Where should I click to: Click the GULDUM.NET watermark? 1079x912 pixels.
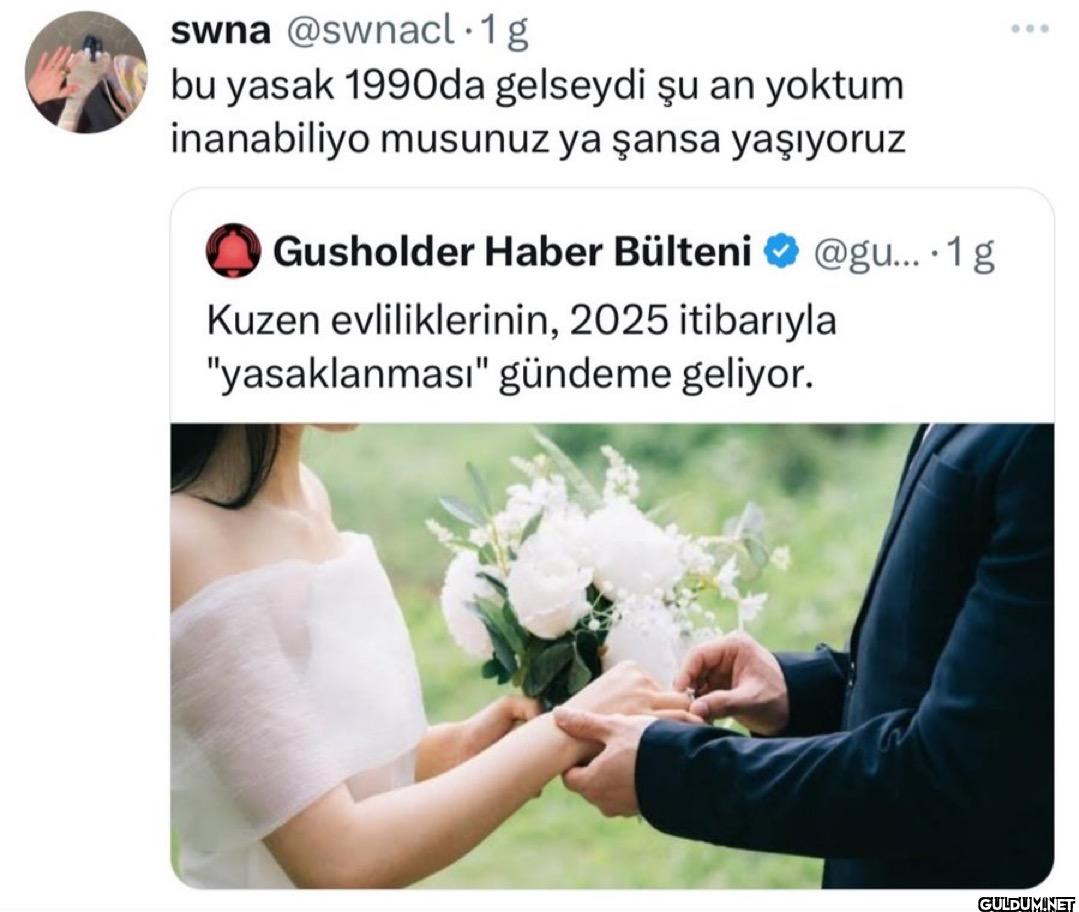[x=1026, y=902]
